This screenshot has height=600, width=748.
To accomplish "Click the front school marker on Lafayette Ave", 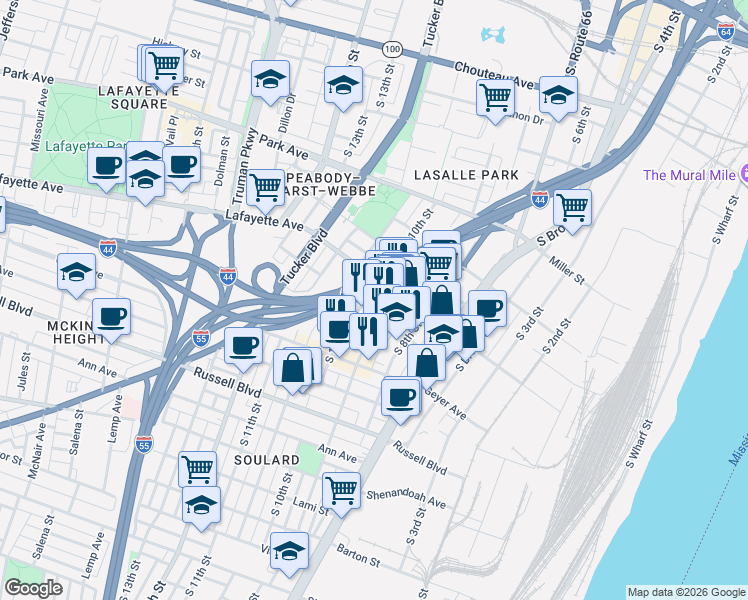I will [145, 179].
